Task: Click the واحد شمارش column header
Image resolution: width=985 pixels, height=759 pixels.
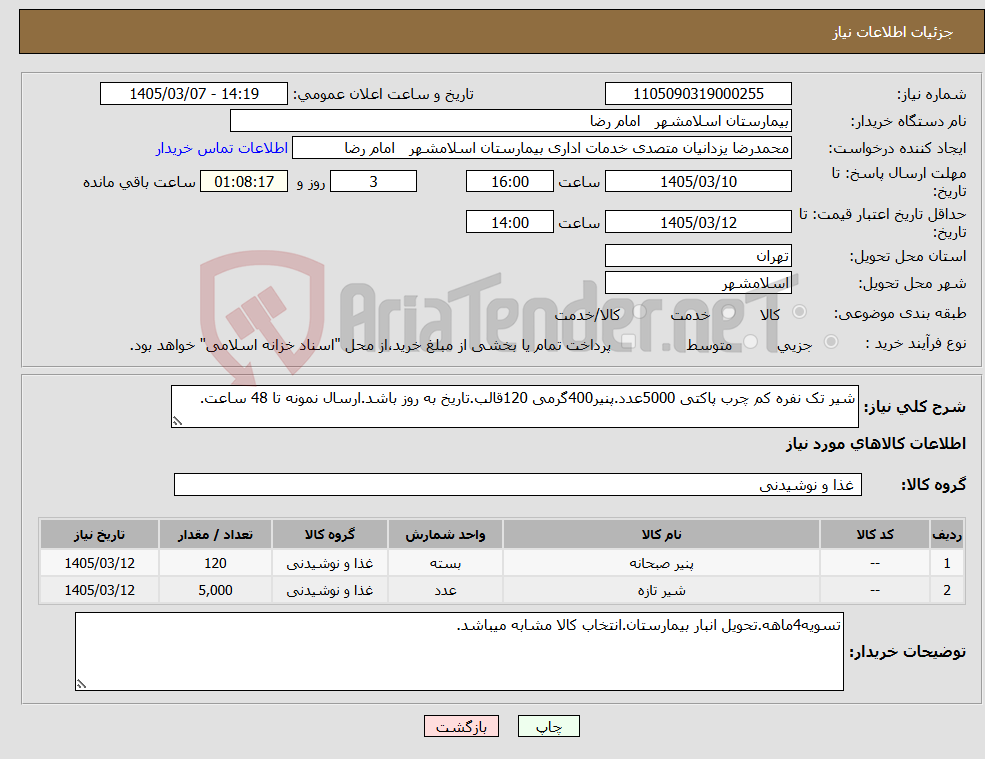Action: [445, 535]
